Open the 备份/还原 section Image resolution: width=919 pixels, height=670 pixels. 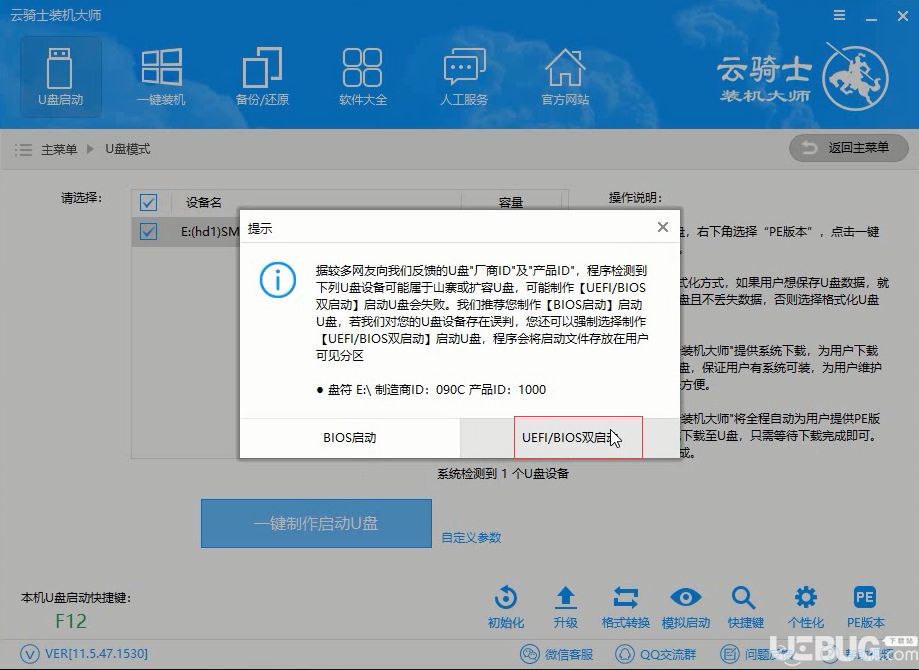click(262, 77)
